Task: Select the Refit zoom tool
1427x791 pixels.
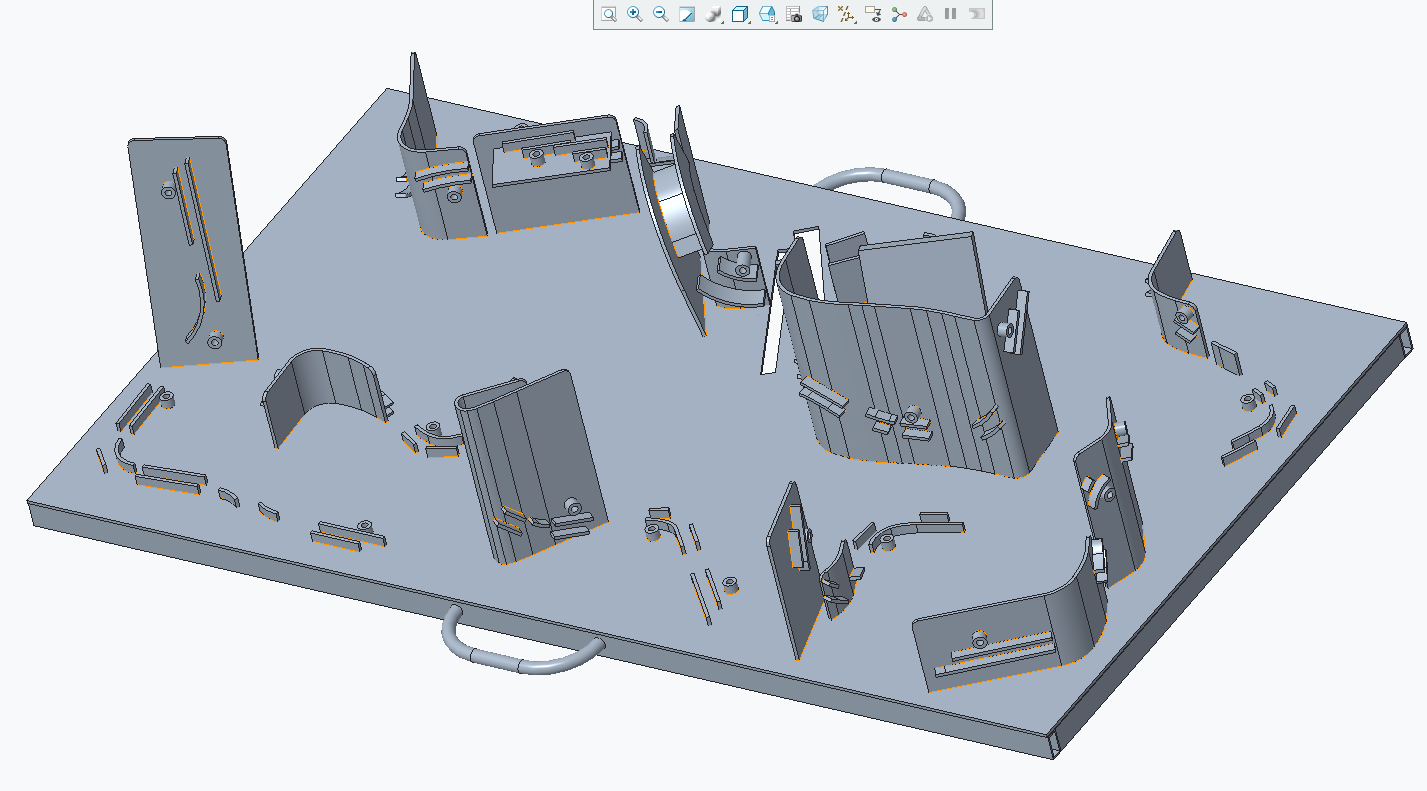Action: pos(608,15)
